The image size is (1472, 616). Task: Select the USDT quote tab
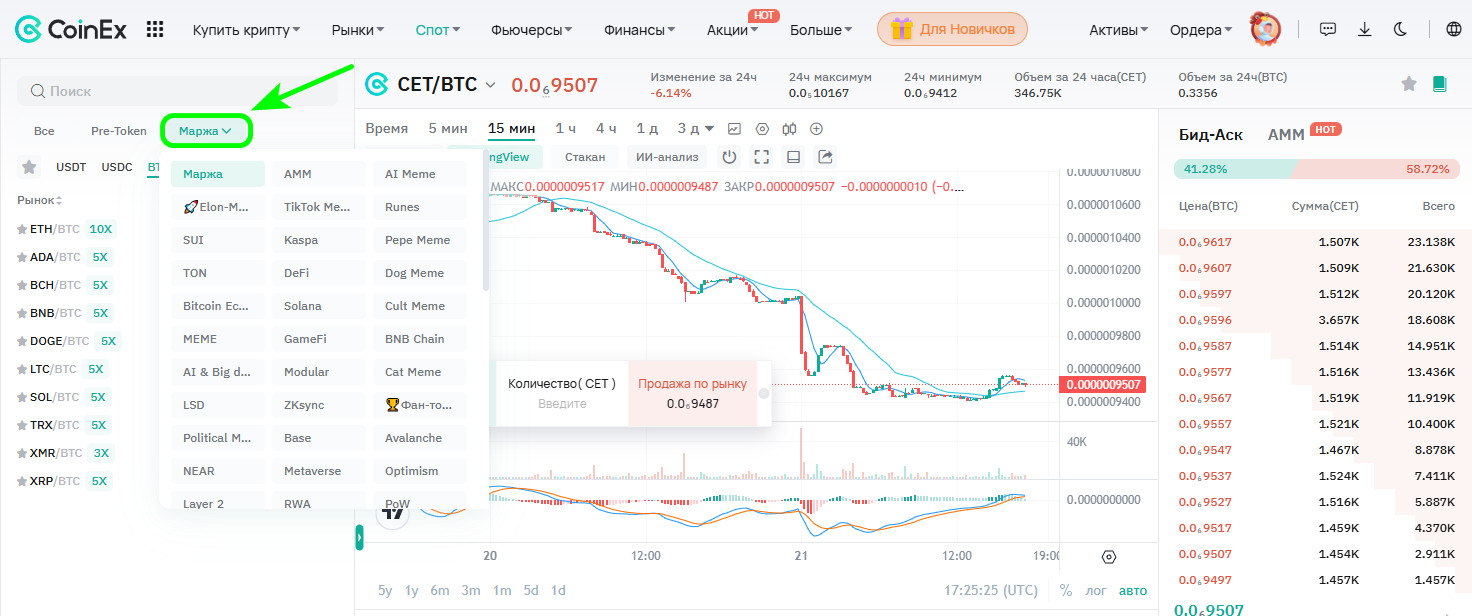click(71, 167)
